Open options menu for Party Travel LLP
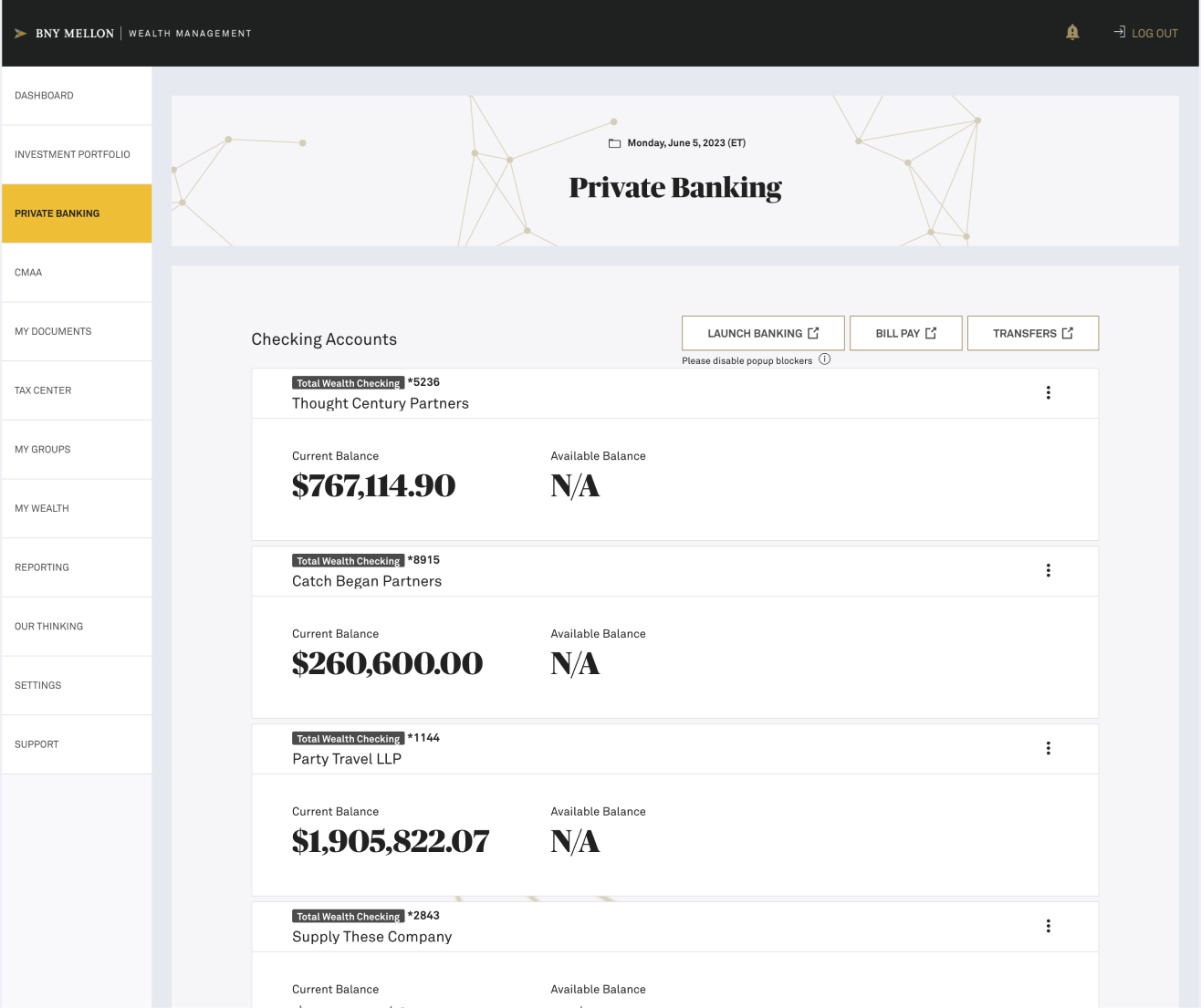 1048,748
